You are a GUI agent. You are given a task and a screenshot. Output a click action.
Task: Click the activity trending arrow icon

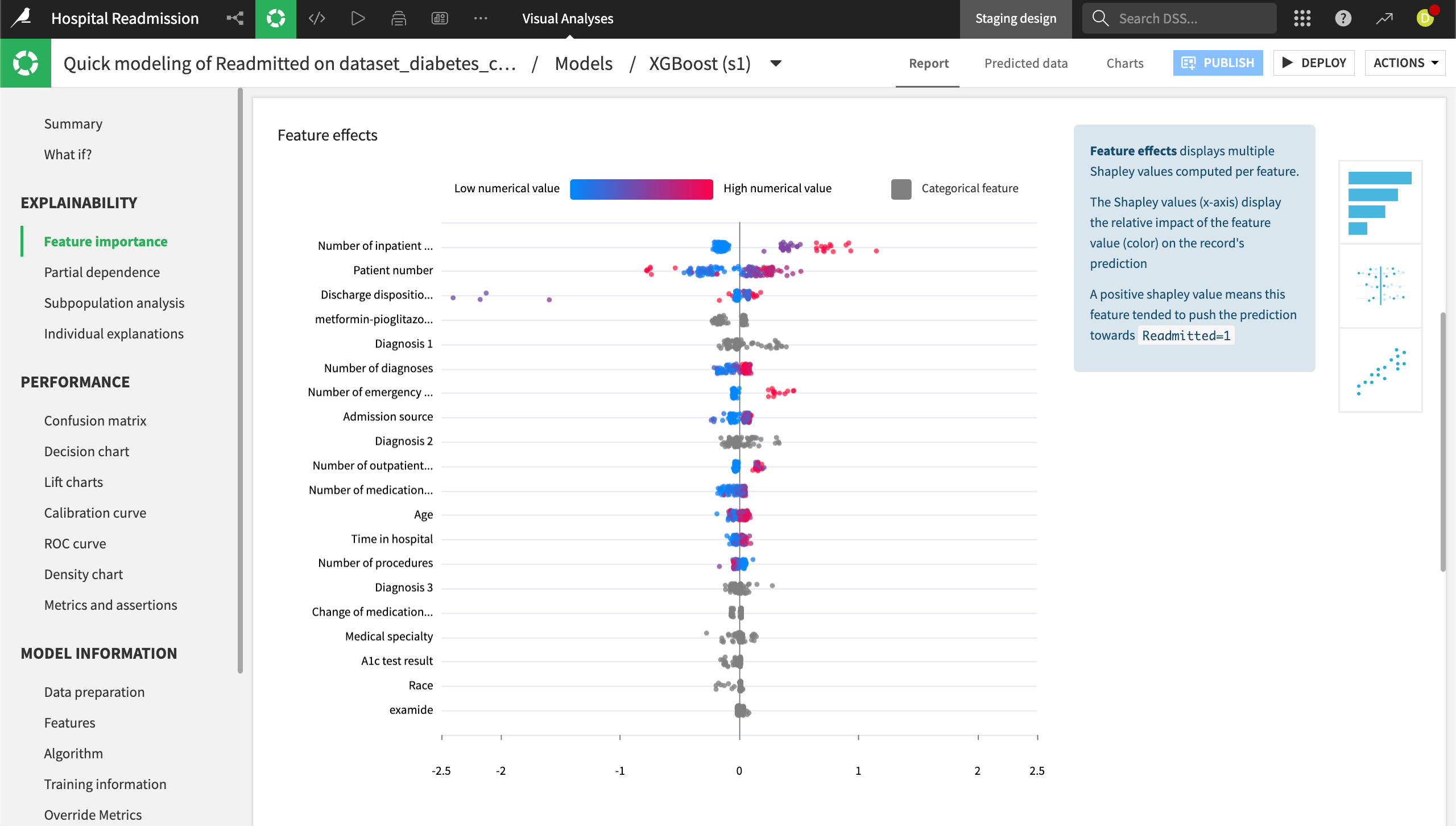pyautogui.click(x=1384, y=18)
